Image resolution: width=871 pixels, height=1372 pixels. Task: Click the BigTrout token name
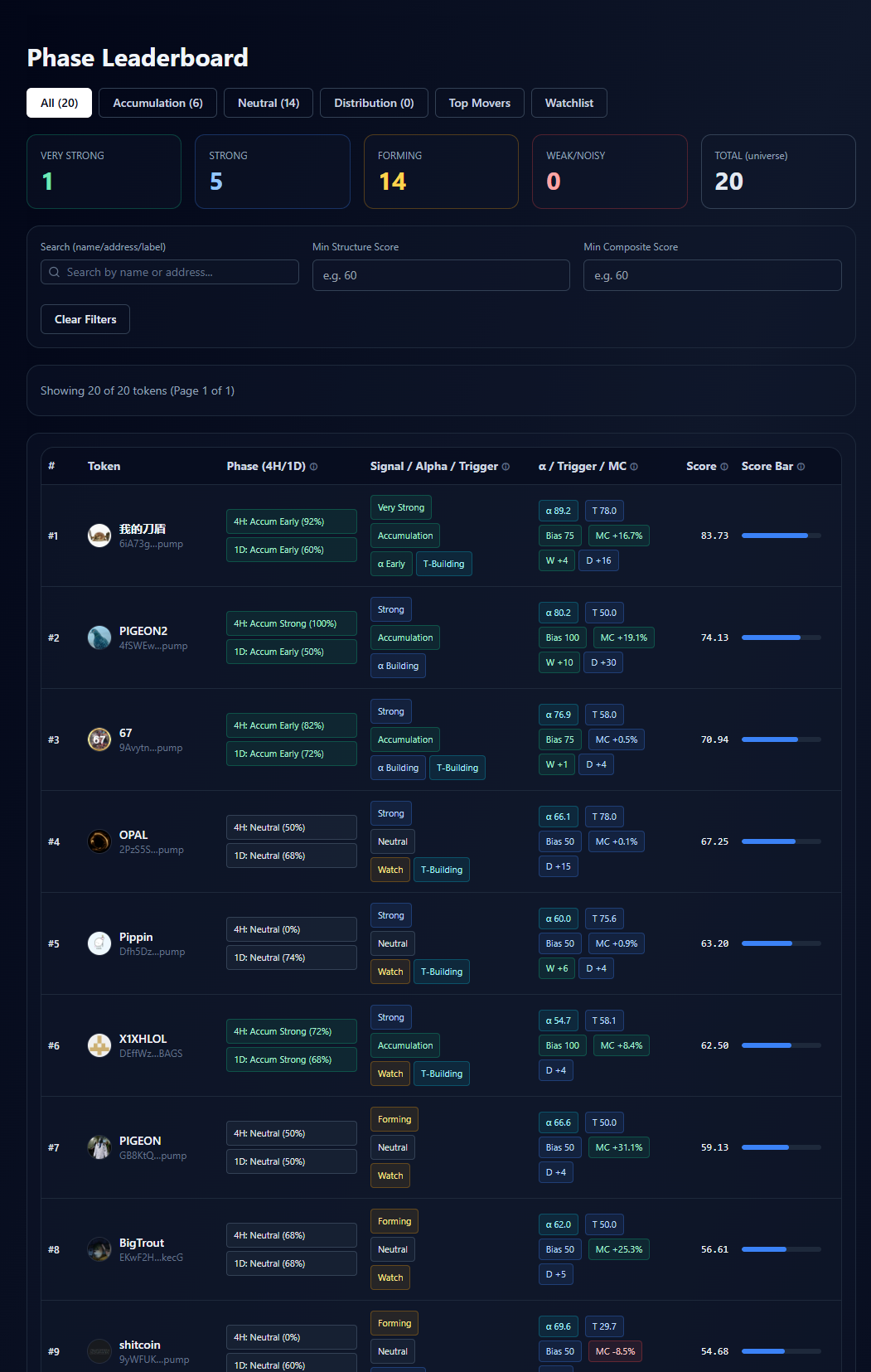tap(142, 1243)
